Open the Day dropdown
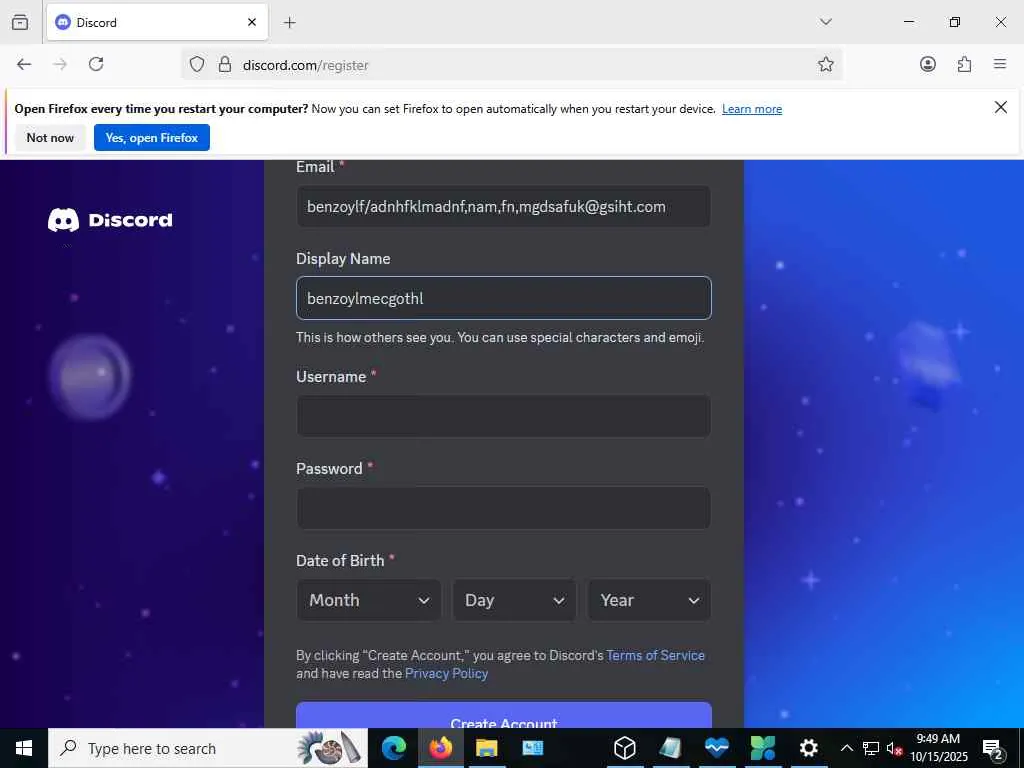The width and height of the screenshot is (1024, 768). (515, 600)
